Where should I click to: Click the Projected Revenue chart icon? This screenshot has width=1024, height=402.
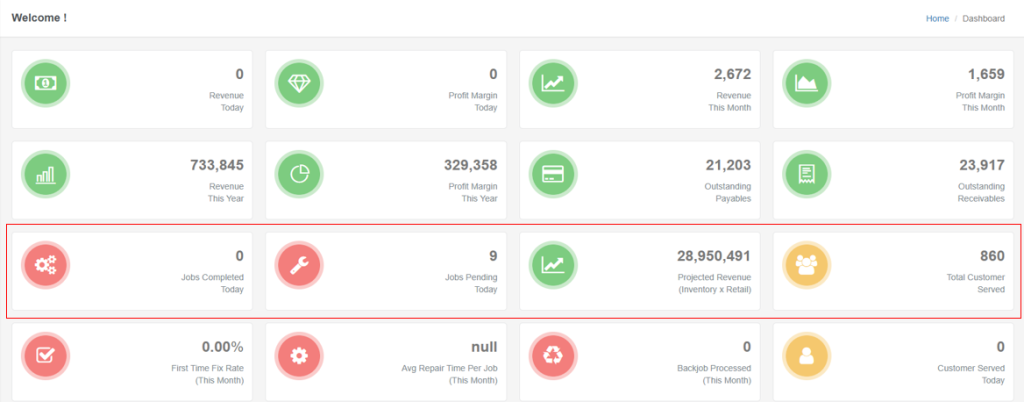[x=553, y=265]
